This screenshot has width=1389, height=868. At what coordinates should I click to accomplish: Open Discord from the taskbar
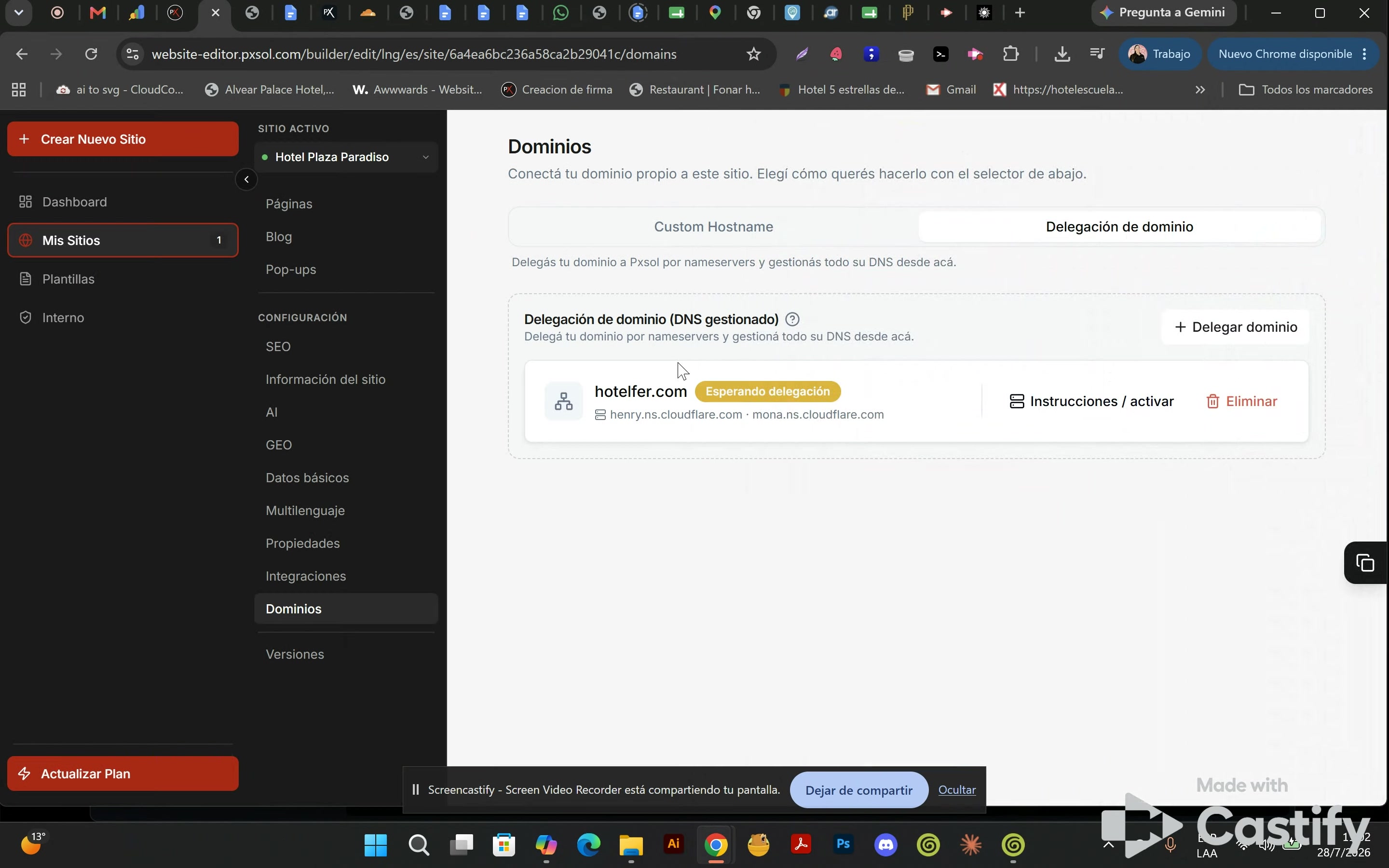click(x=885, y=844)
